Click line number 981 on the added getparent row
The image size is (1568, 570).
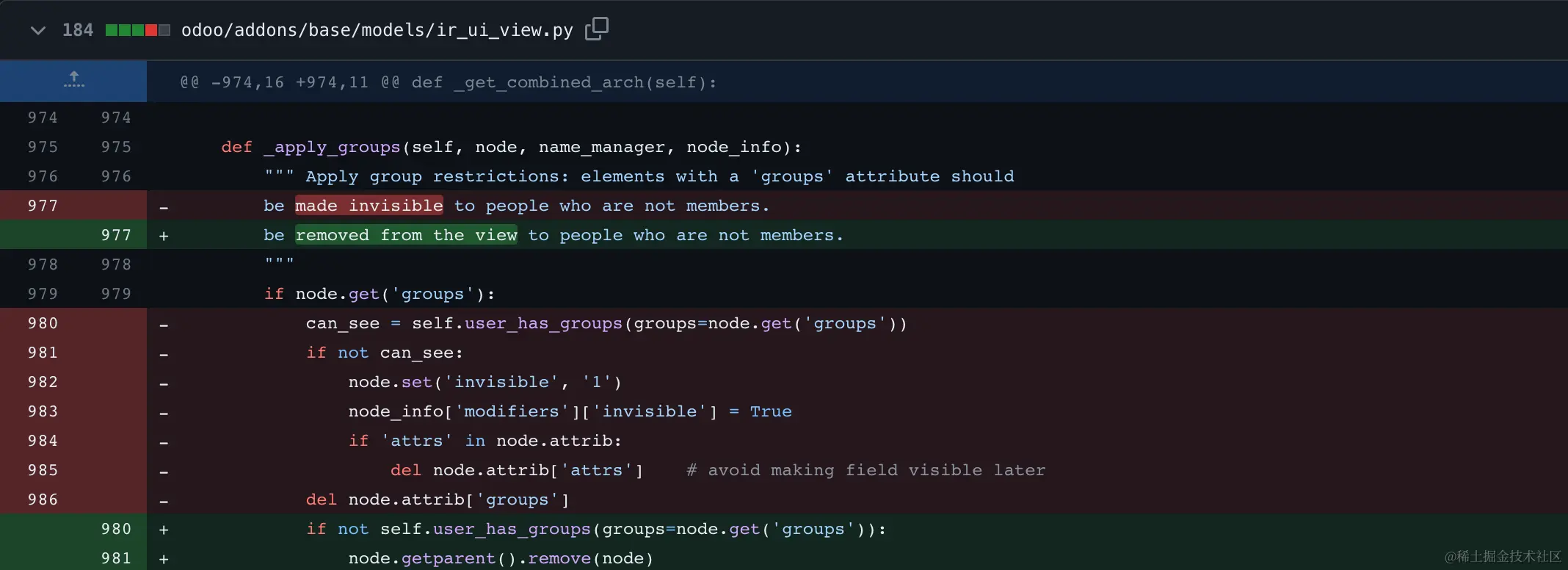coord(116,558)
